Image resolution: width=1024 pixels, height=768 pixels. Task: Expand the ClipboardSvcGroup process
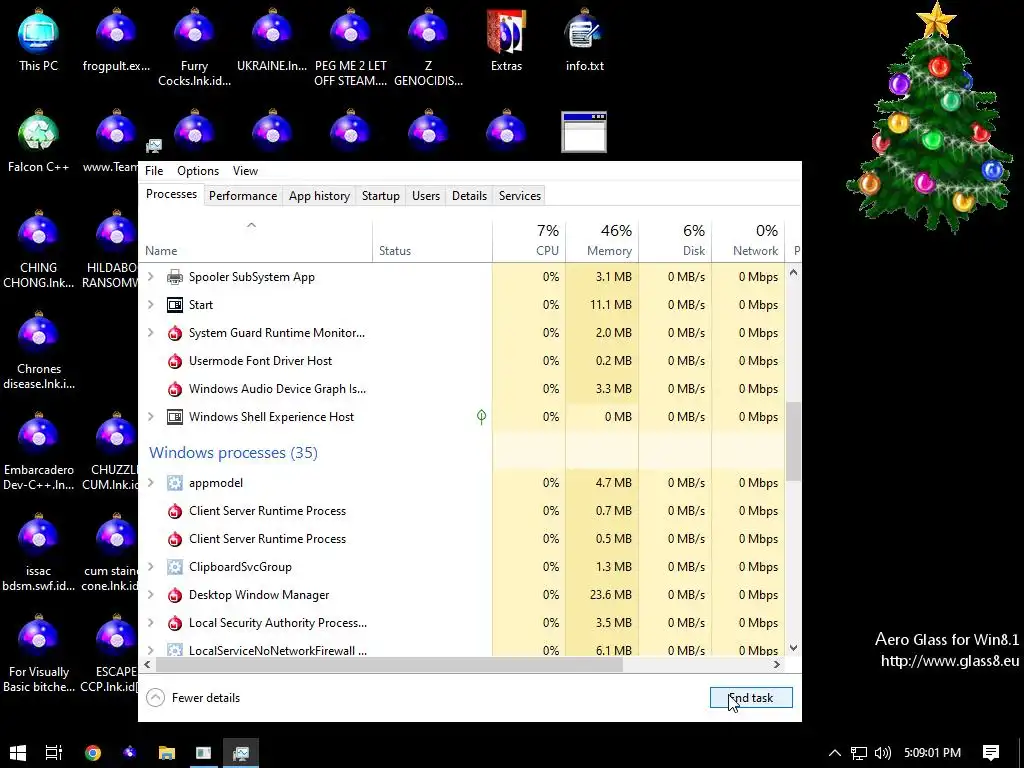point(151,567)
